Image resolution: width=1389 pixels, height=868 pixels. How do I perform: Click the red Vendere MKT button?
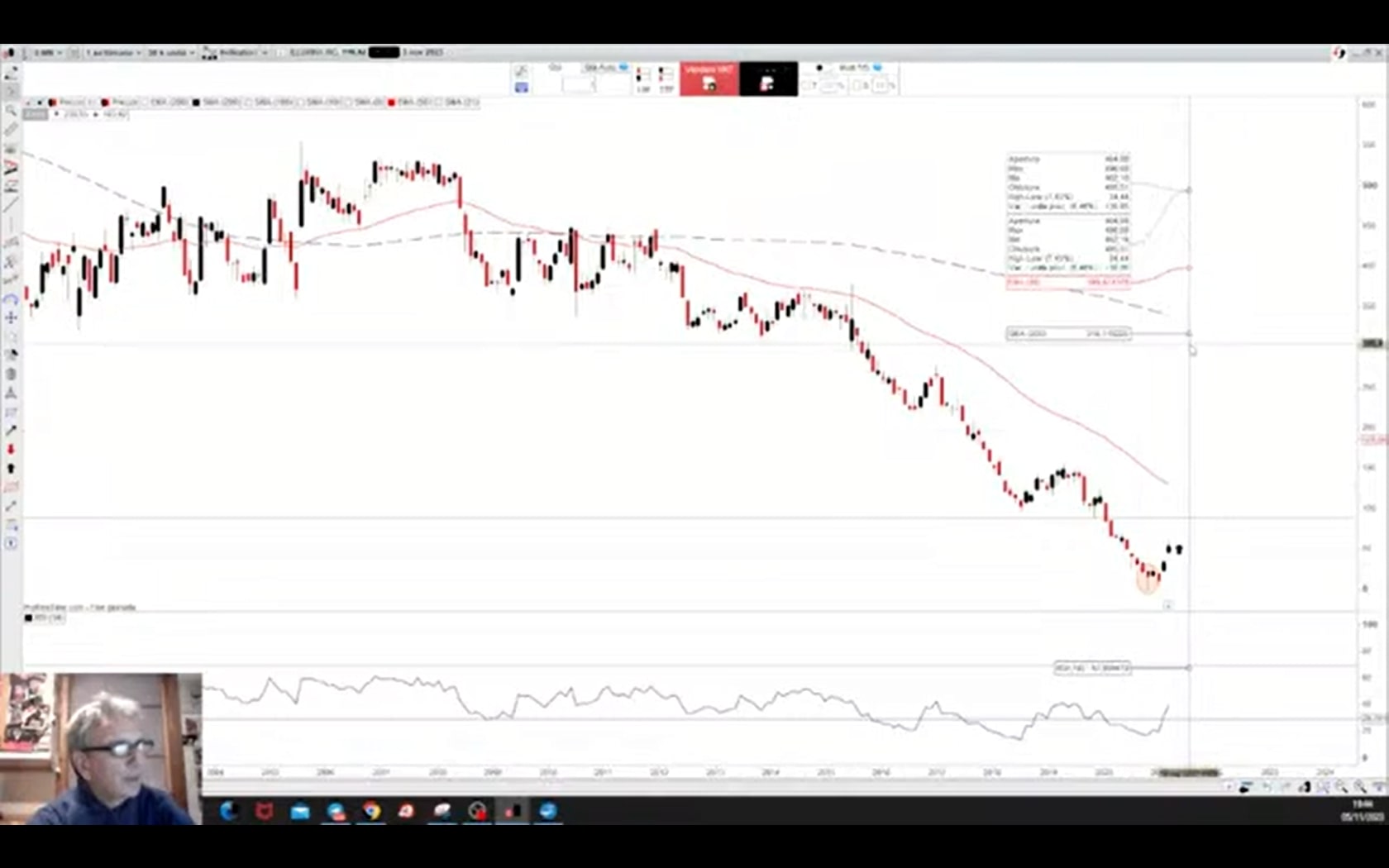pyautogui.click(x=709, y=79)
